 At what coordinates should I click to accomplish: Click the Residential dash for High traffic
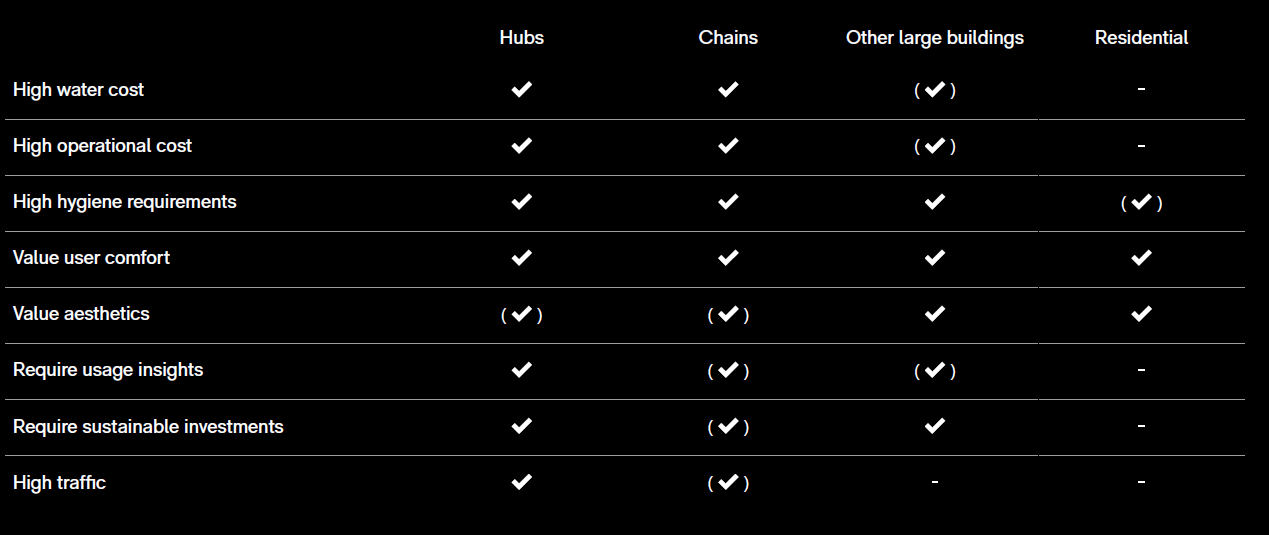pos(1141,482)
